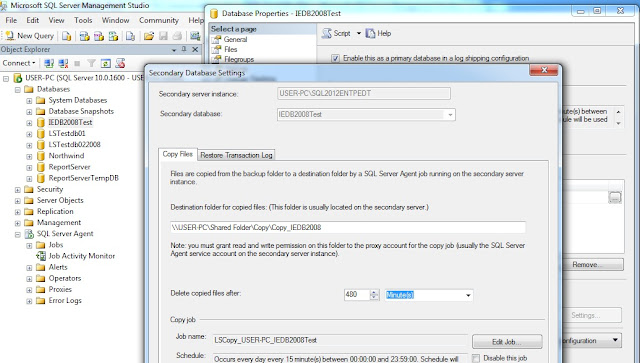Click the destination folder path field
The height and width of the screenshot is (363, 640).
pyautogui.click(x=348, y=227)
